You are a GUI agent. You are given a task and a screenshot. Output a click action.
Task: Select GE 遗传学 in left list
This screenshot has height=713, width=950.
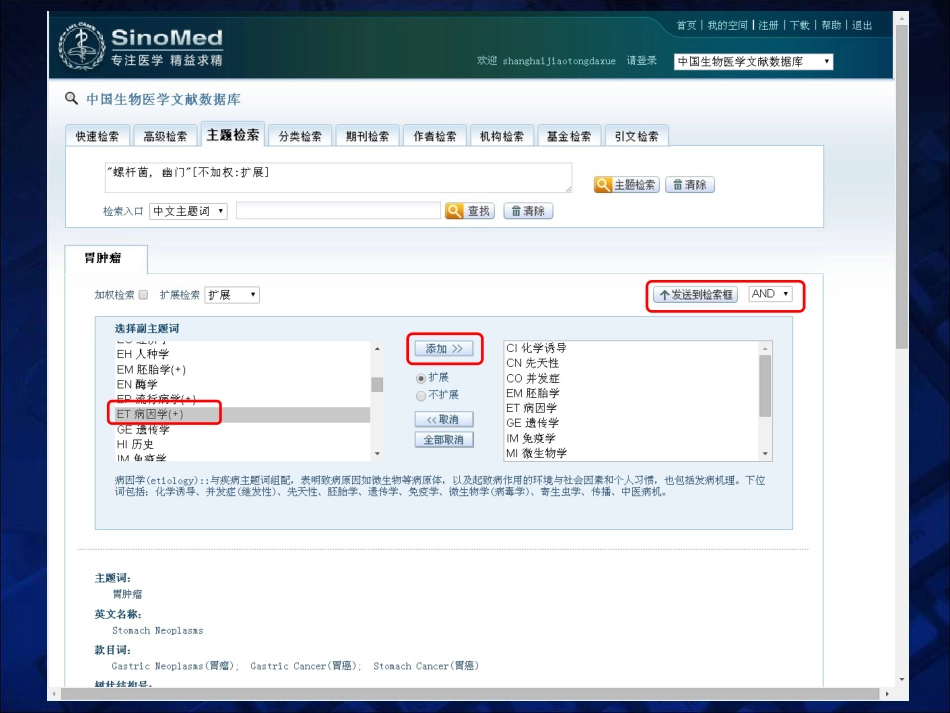[242, 429]
